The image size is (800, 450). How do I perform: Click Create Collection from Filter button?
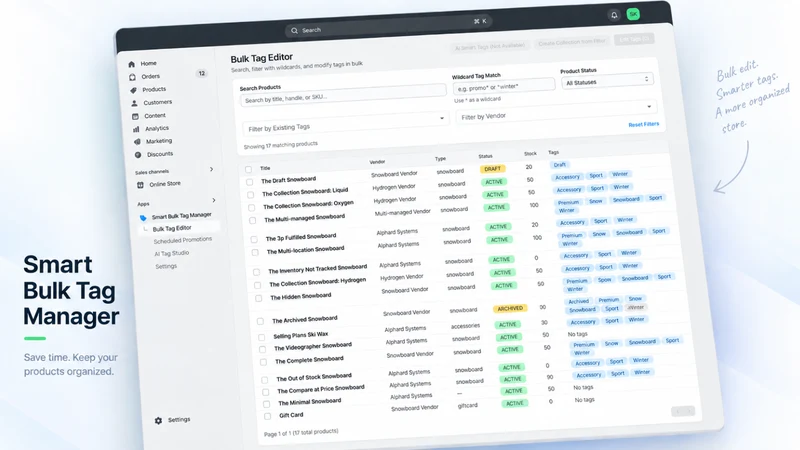(572, 42)
